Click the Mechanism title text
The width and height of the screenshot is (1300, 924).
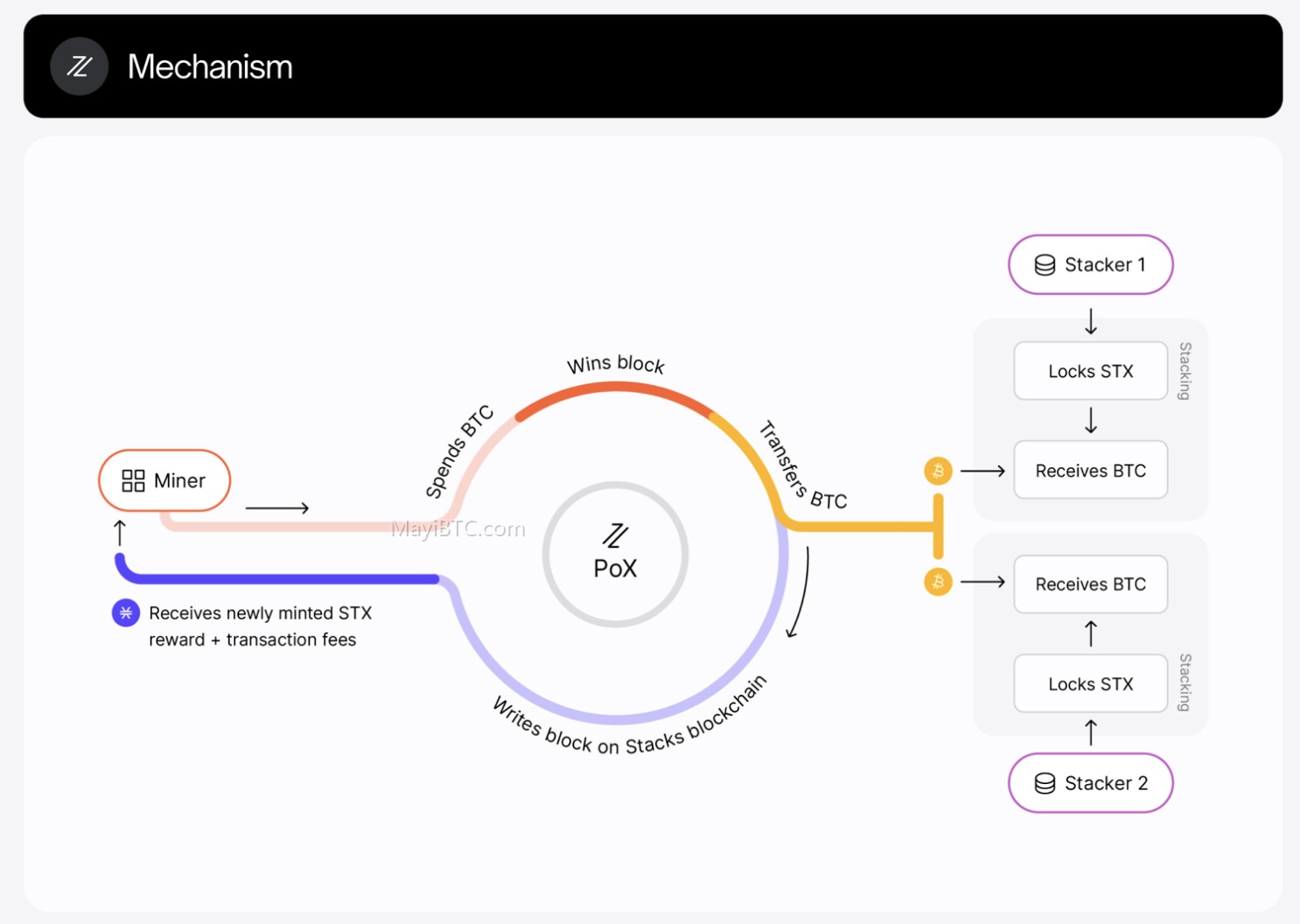pyautogui.click(x=210, y=66)
